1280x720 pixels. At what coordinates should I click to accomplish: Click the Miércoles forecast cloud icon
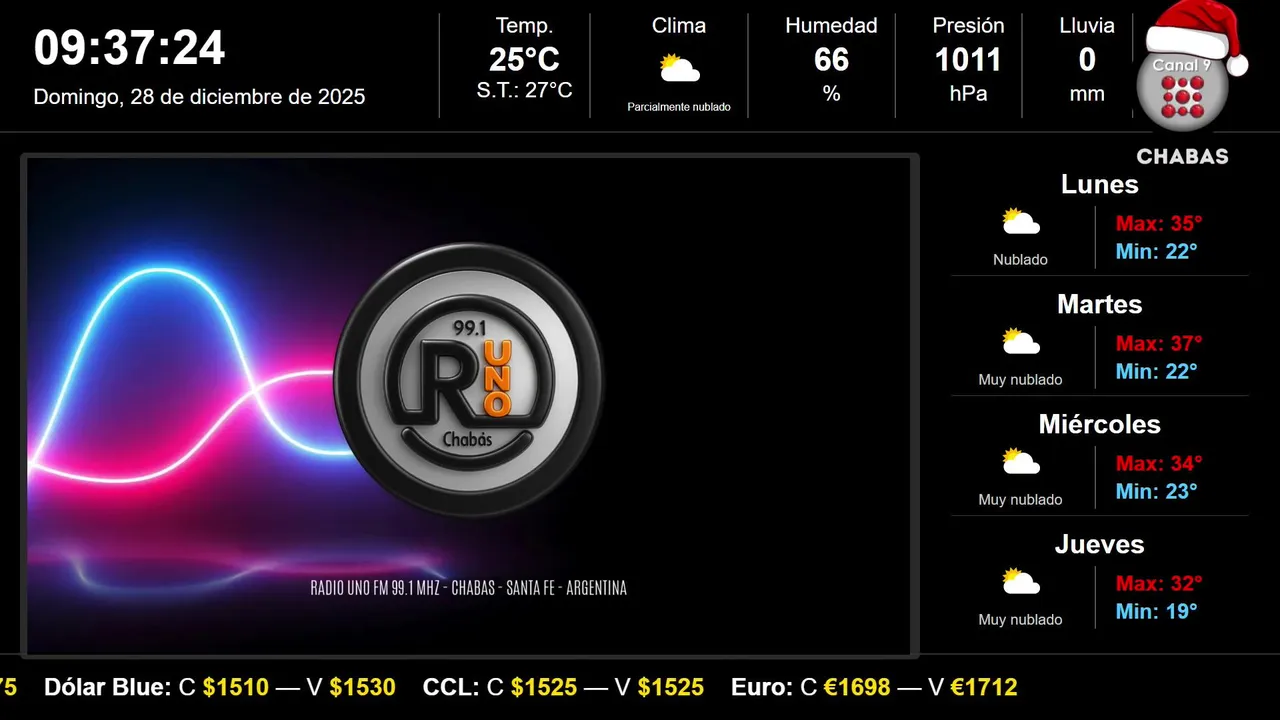pos(1021,462)
